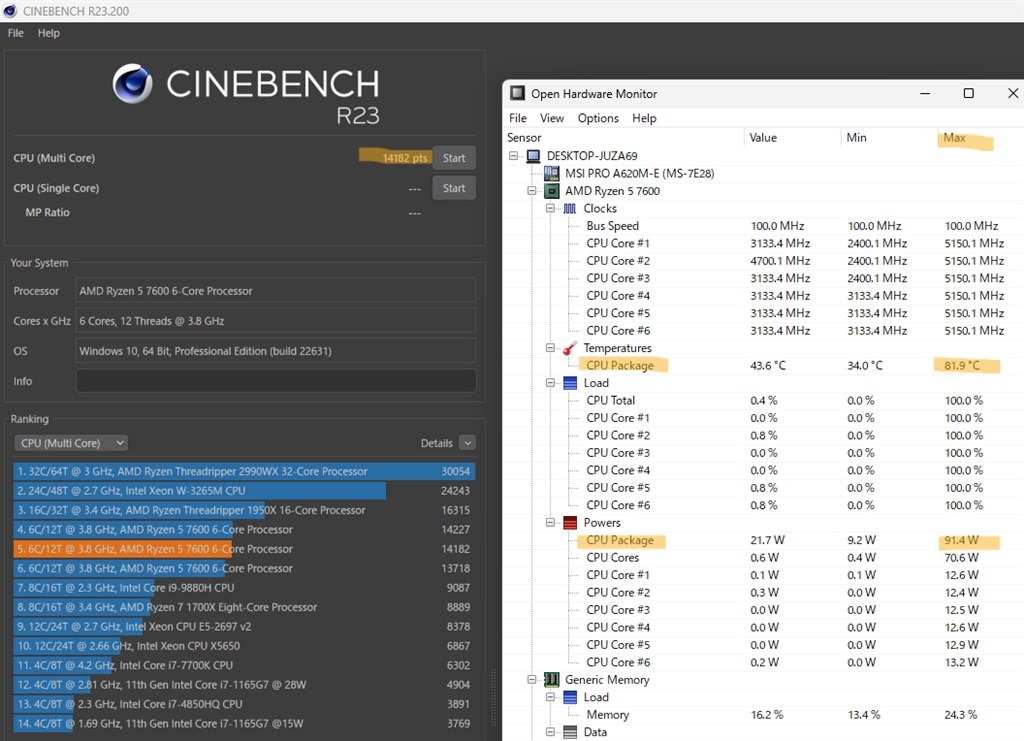Select the CPU Total load row
The height and width of the screenshot is (741, 1024).
pos(764,400)
